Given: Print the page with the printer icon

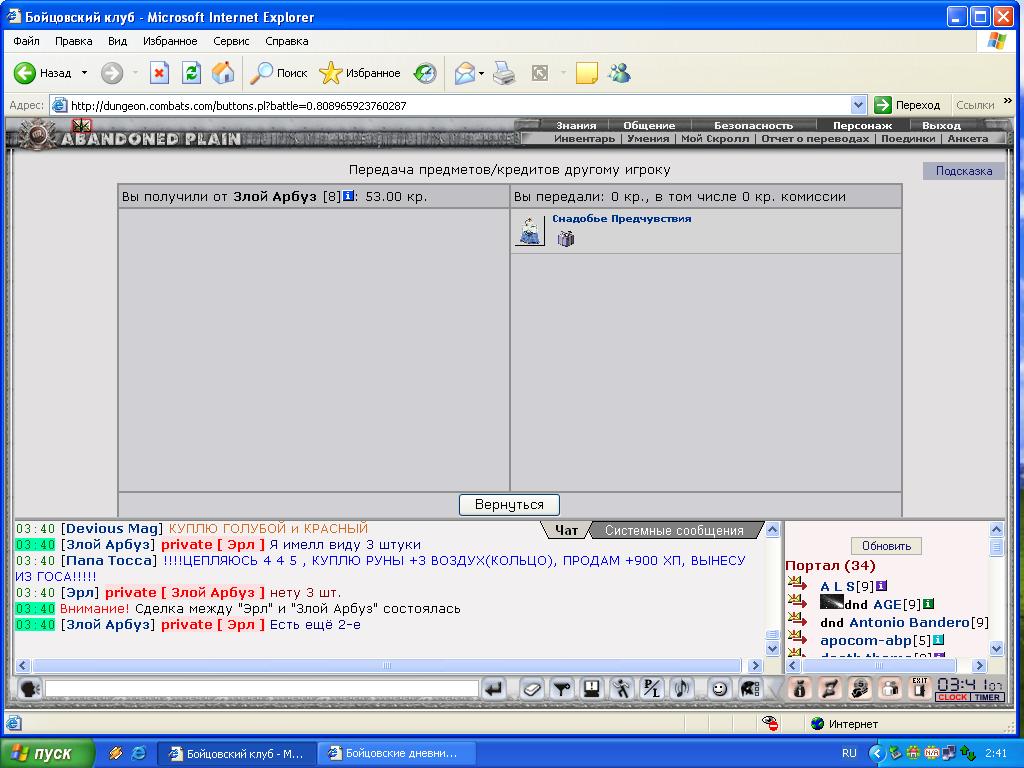Looking at the screenshot, I should tap(504, 73).
